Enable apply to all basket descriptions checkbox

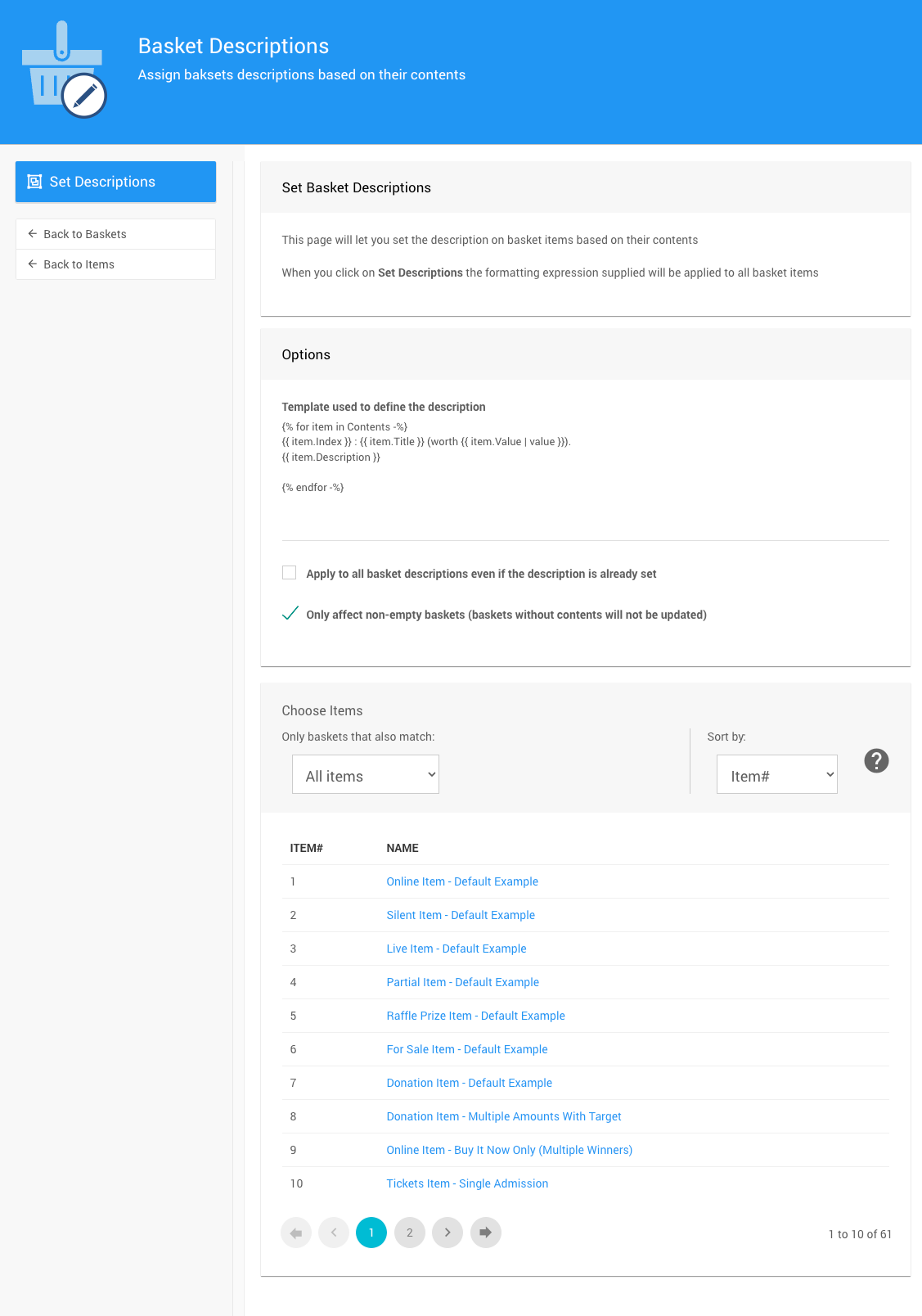point(290,573)
